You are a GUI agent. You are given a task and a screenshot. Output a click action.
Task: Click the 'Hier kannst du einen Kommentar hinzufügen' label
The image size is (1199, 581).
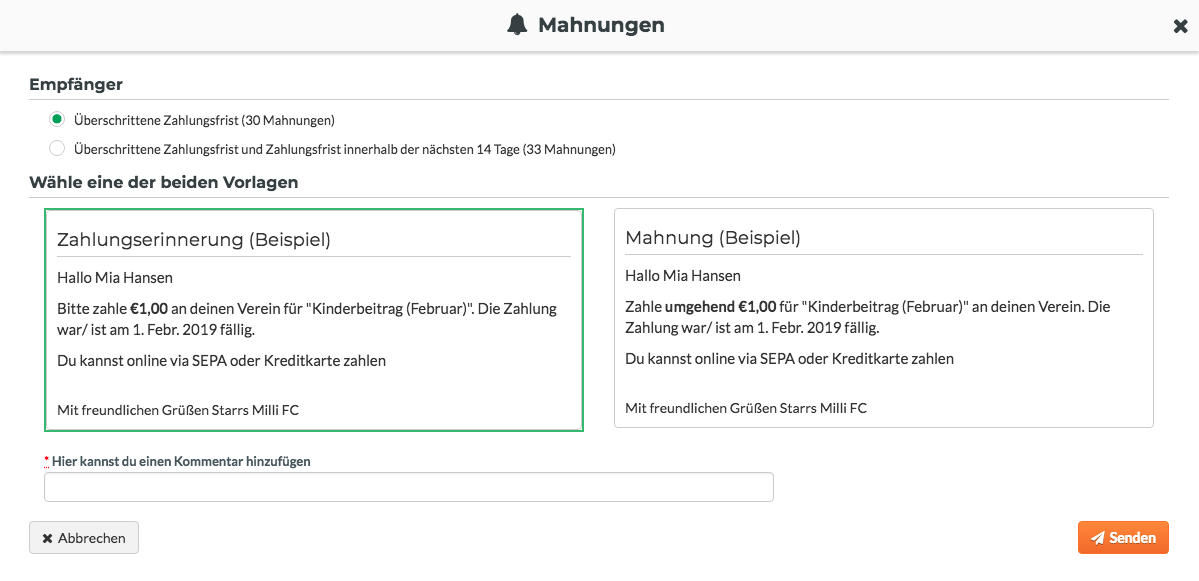[x=181, y=461]
